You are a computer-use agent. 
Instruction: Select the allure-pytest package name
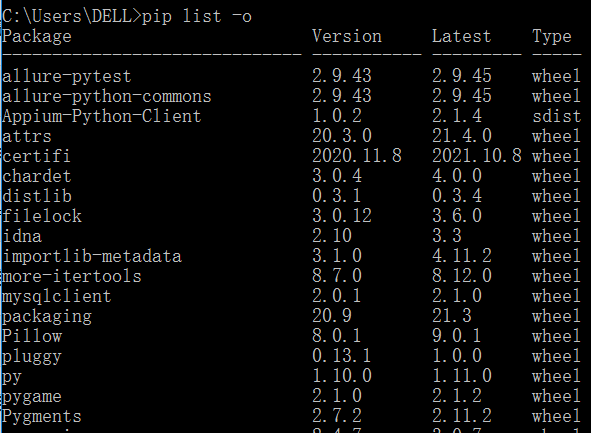tap(67, 77)
